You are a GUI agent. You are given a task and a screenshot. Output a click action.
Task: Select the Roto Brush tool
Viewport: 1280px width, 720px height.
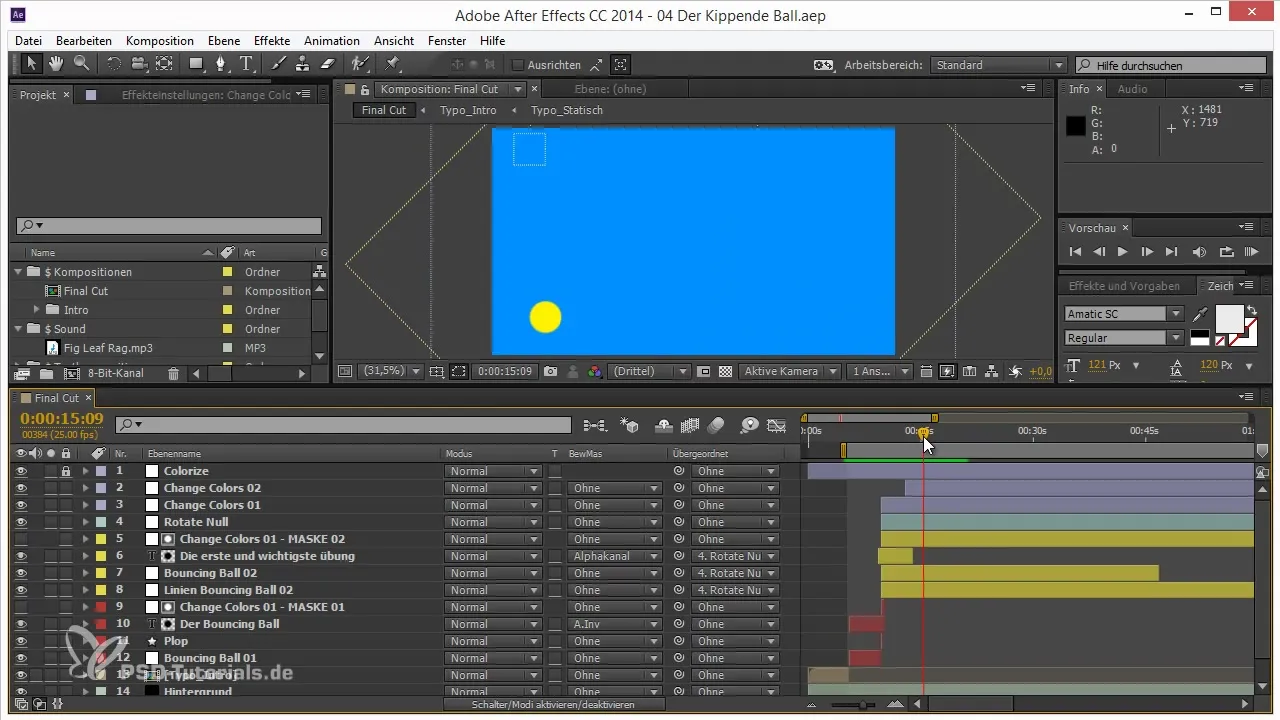[360, 64]
